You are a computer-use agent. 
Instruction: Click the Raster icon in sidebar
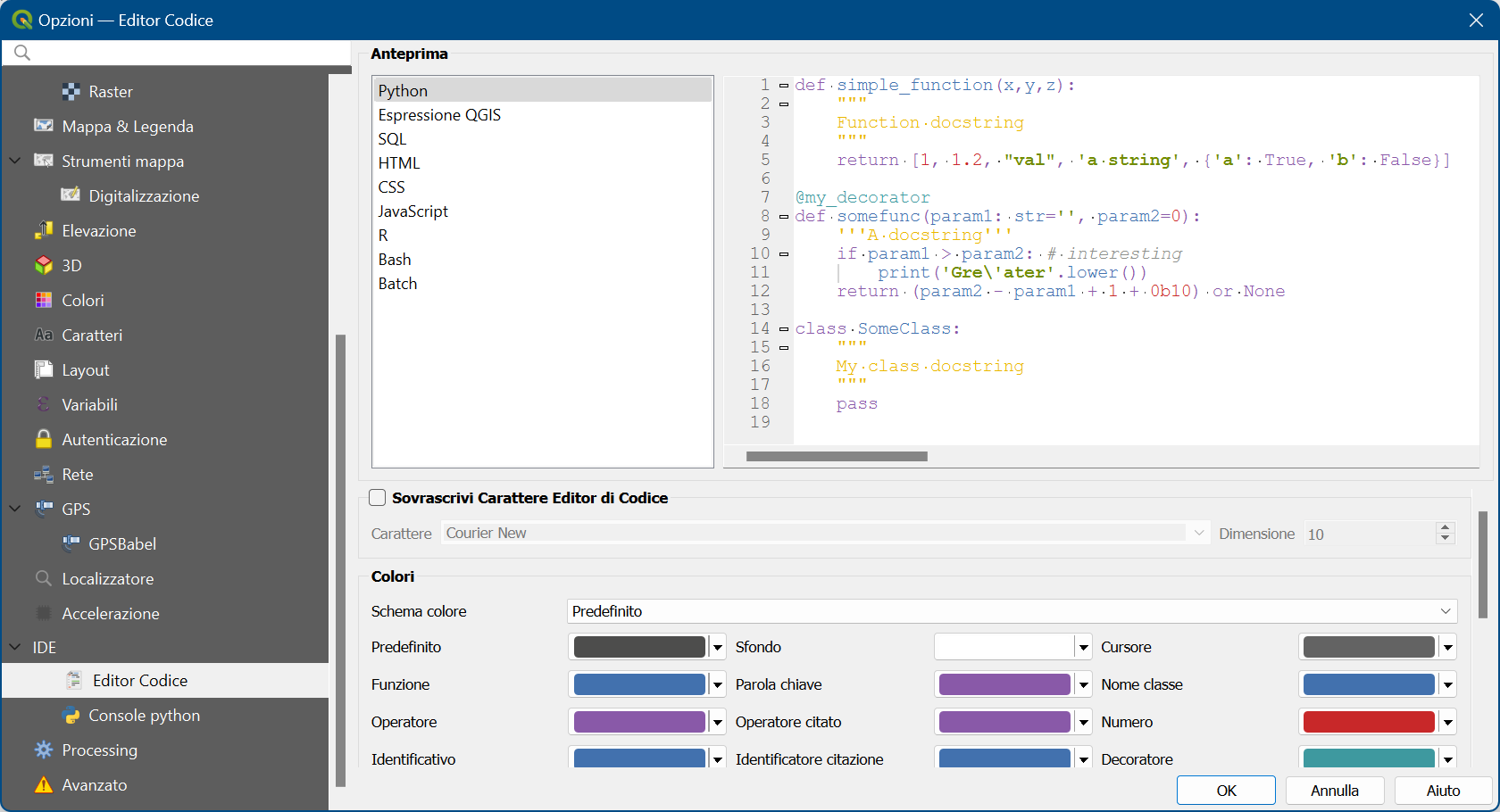[71, 91]
